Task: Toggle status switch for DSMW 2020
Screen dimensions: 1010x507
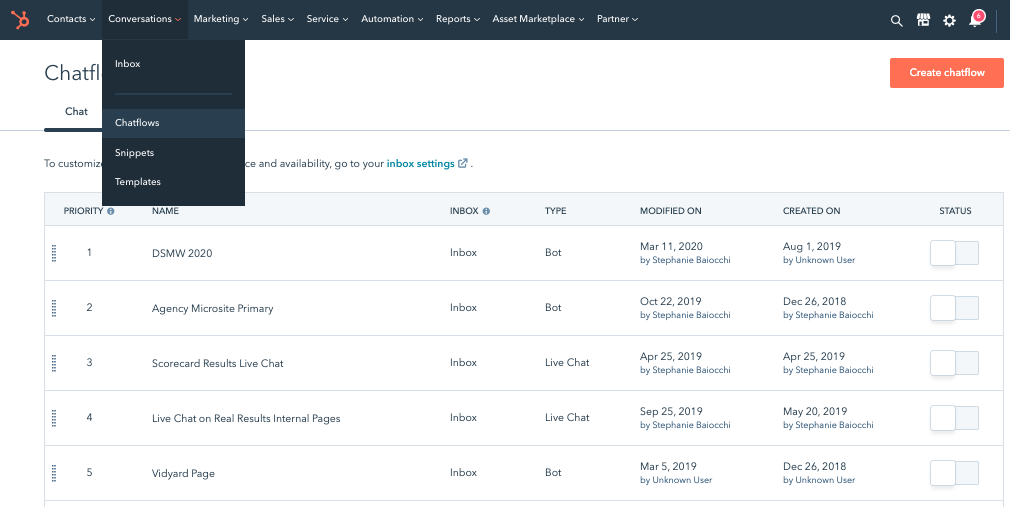Action: click(x=954, y=253)
